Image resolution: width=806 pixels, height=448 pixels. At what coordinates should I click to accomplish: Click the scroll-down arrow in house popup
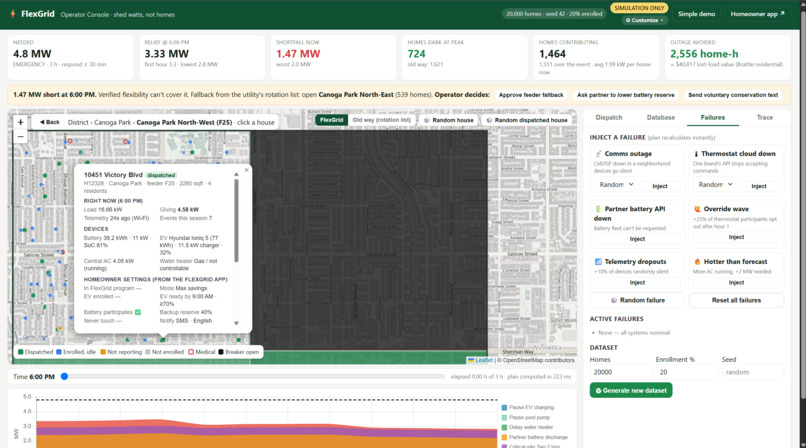(236, 323)
